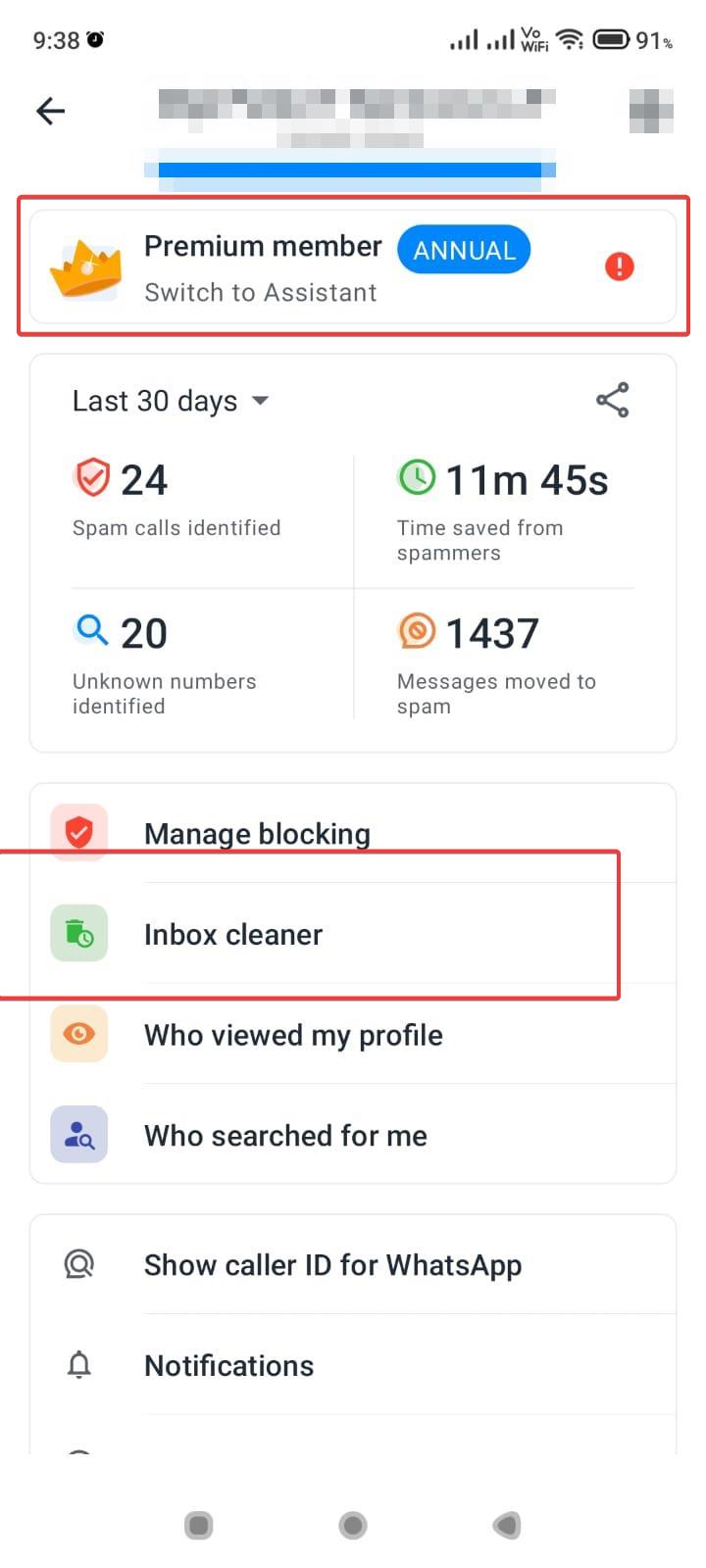The image size is (706, 1568).
Task: Tap the orange eye profile views icon
Action: coord(79,1034)
